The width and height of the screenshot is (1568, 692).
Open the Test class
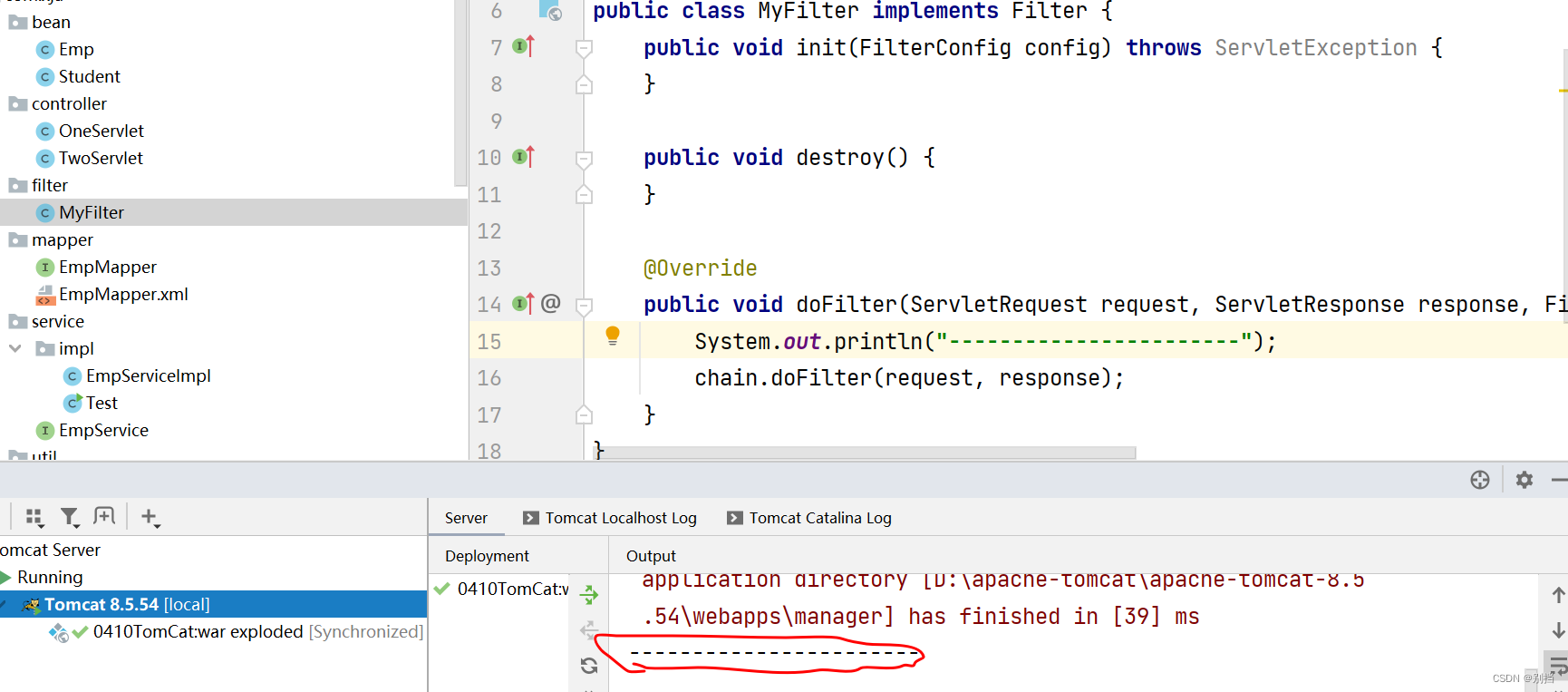[102, 403]
